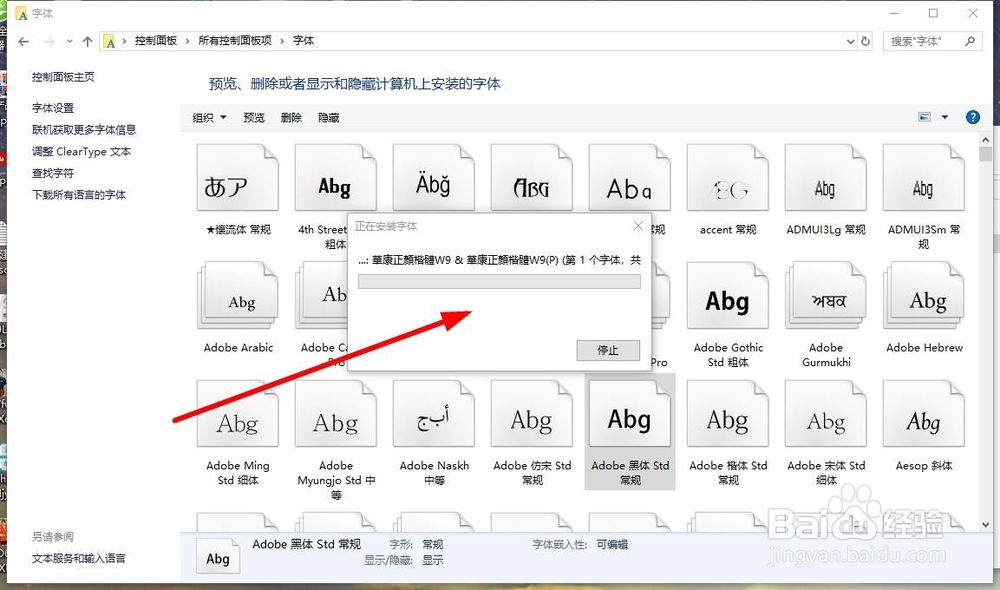
Task: Select the Adobe Myungjo Std 中等 font
Action: tap(335, 413)
